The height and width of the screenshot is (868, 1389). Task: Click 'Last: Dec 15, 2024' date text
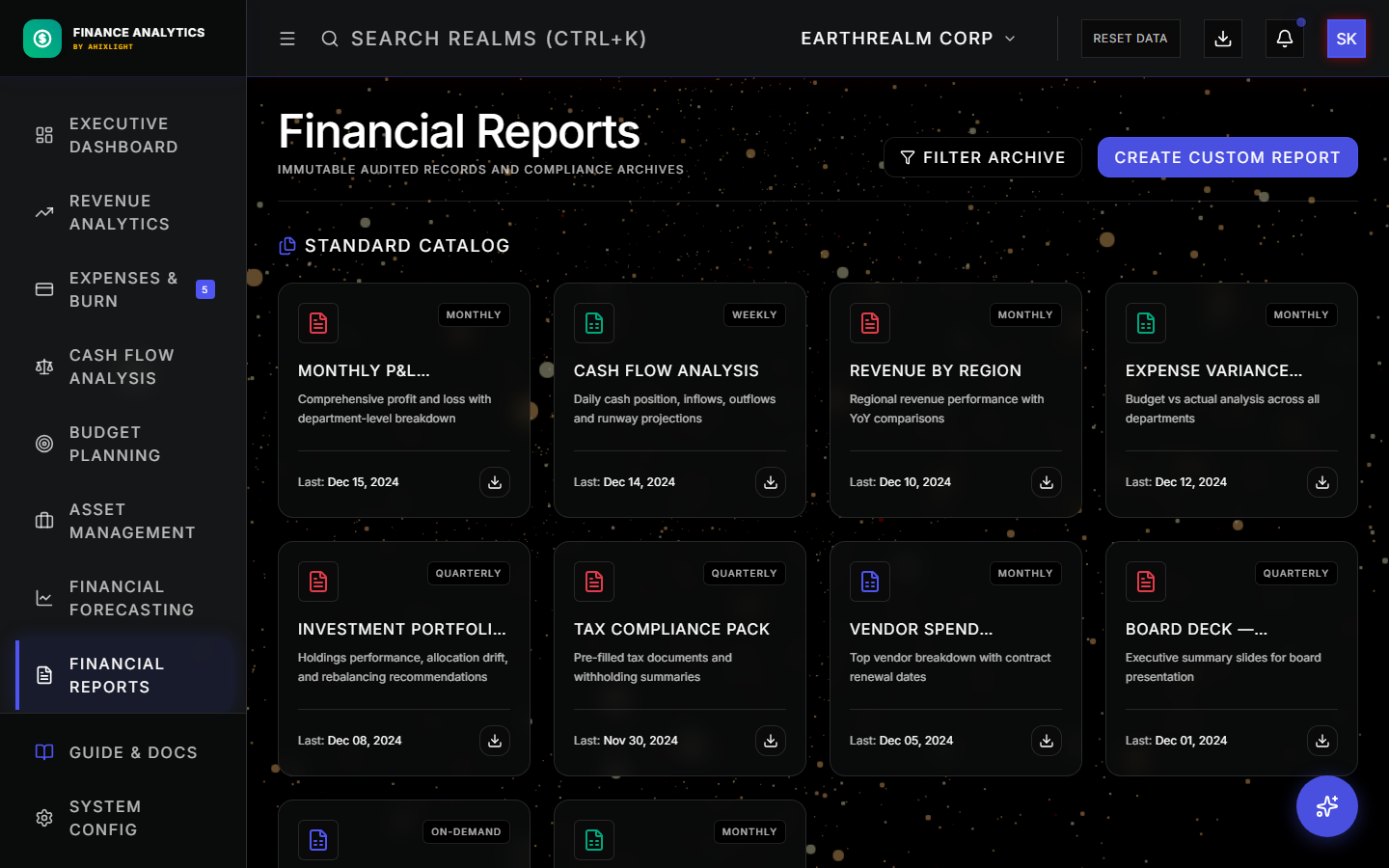[348, 482]
